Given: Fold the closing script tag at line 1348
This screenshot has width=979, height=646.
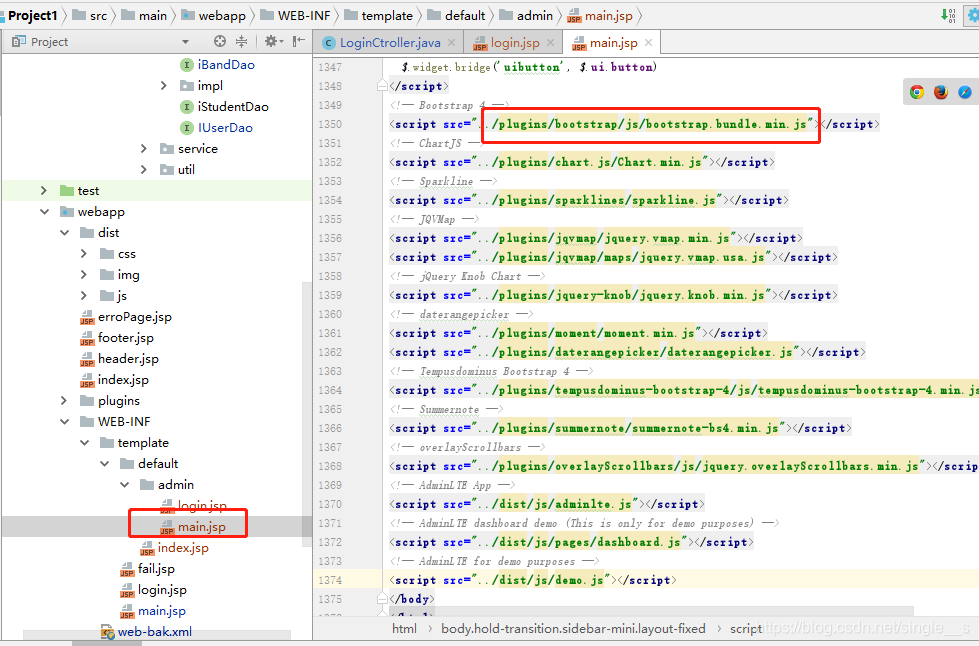Looking at the screenshot, I should 382,86.
